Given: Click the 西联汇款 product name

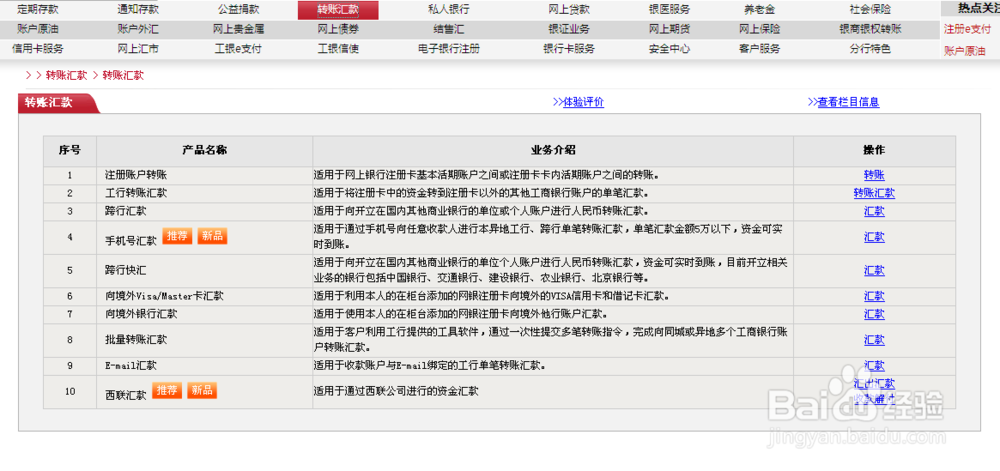Looking at the screenshot, I should (126, 395).
